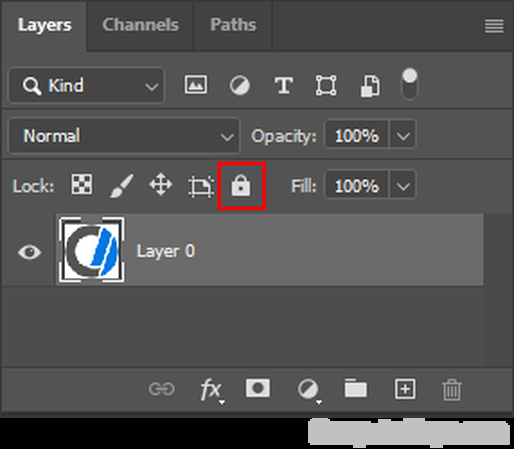This screenshot has height=449, width=514.
Task: Open the Normal blend mode dropdown
Action: 124,136
